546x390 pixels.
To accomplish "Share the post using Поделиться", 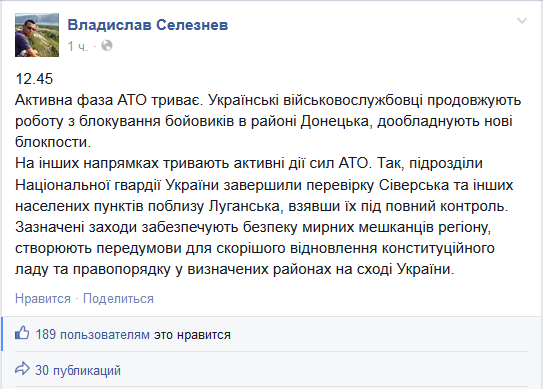I will click(118, 299).
